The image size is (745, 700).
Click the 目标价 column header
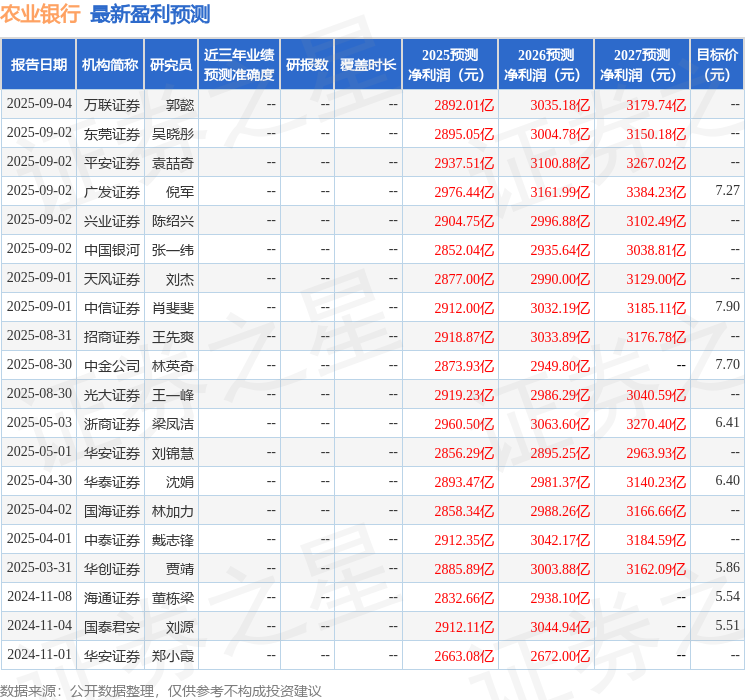pyautogui.click(x=717, y=65)
